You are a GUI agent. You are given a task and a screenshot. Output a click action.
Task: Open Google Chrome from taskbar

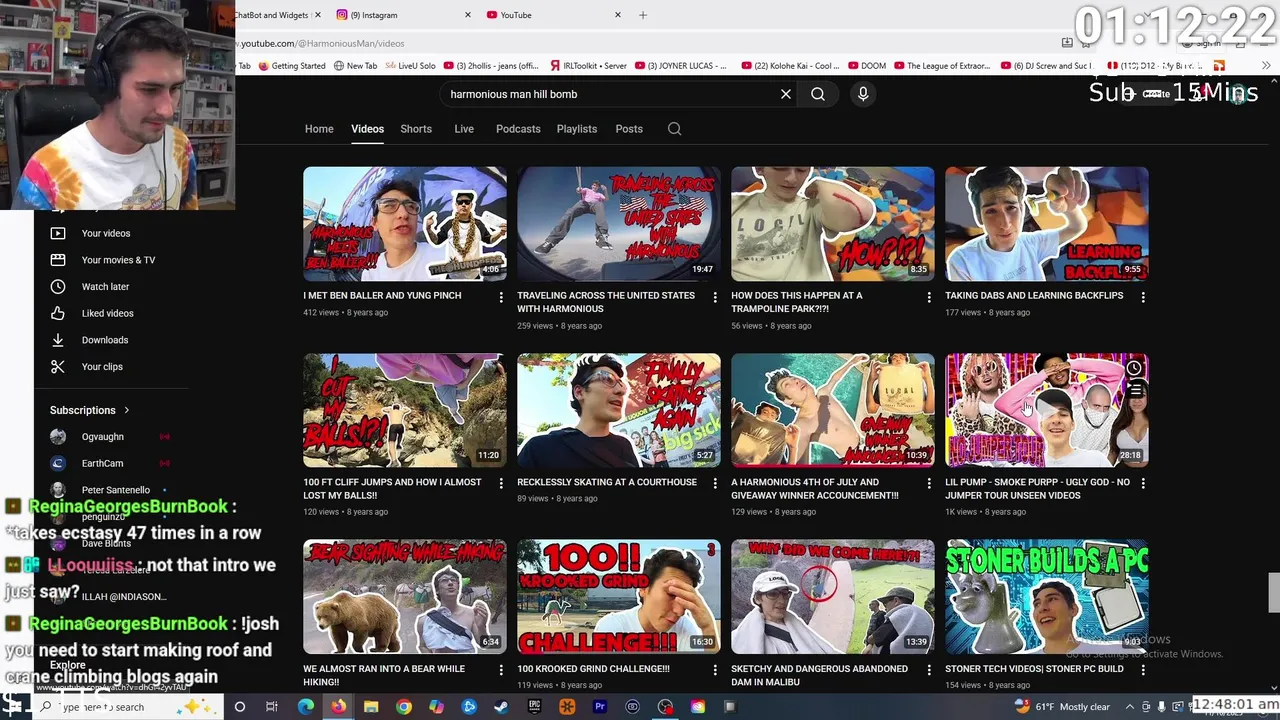[404, 707]
